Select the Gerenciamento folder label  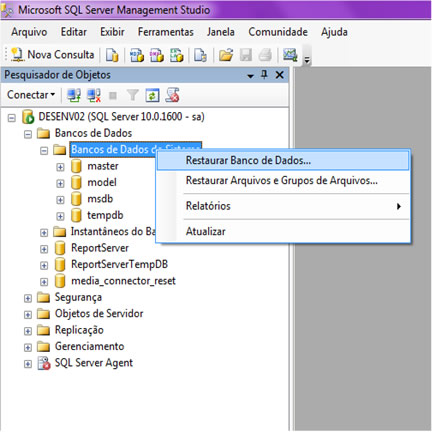(89, 347)
